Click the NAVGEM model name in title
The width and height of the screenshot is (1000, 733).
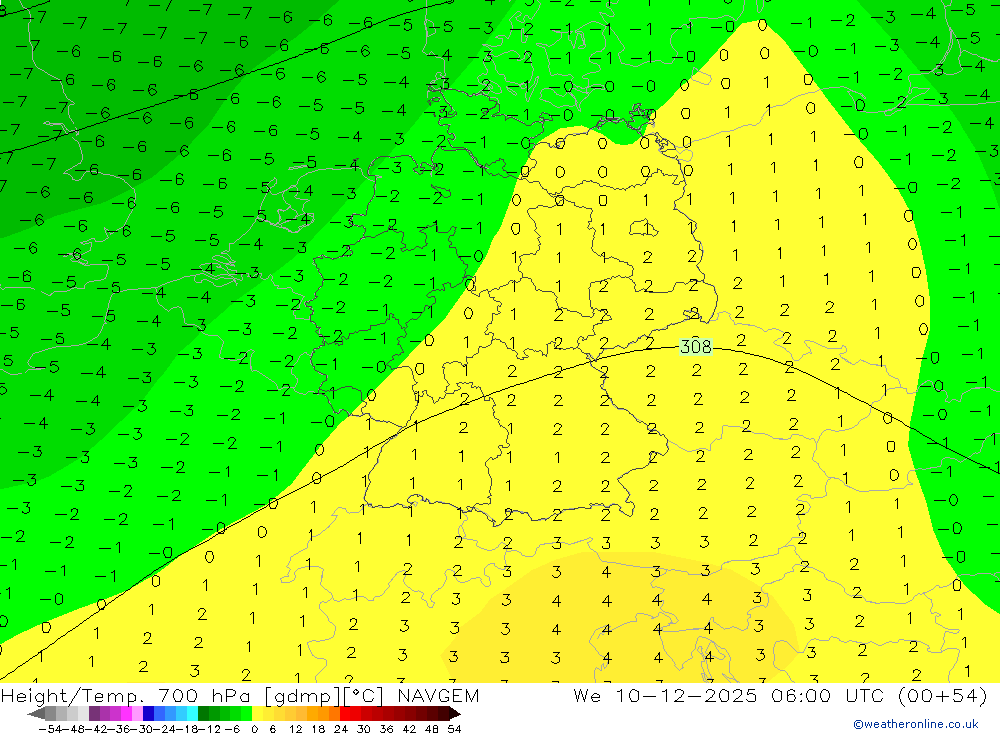(438, 695)
